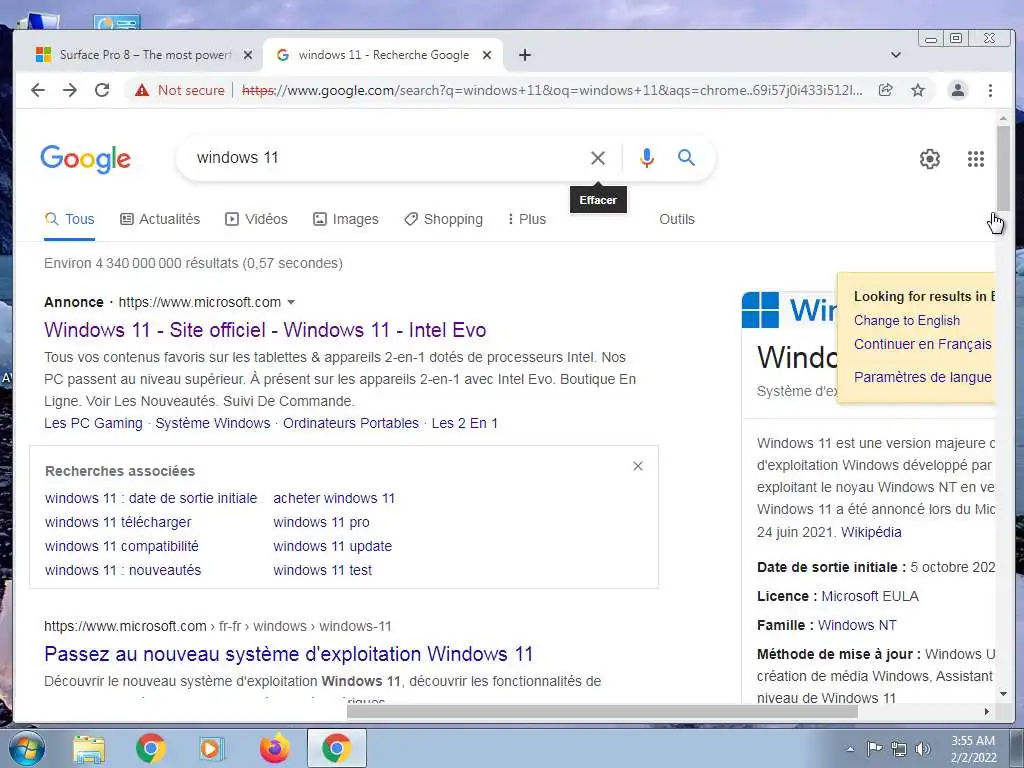Start voice search with microphone icon

point(647,158)
